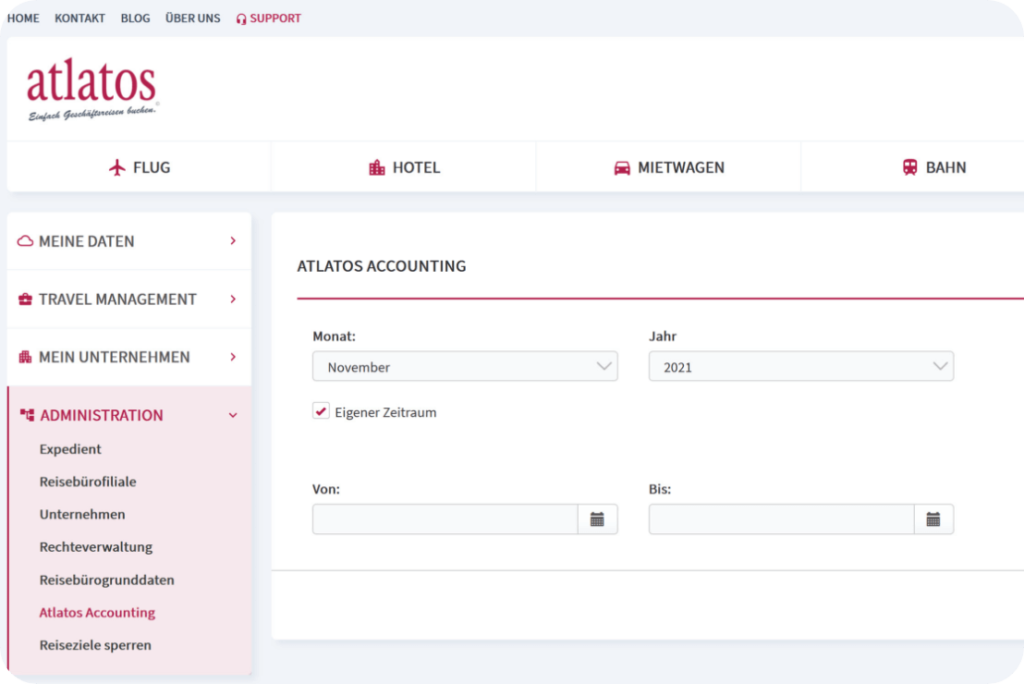
Task: Open the Bis date calendar picker
Action: coord(933,519)
